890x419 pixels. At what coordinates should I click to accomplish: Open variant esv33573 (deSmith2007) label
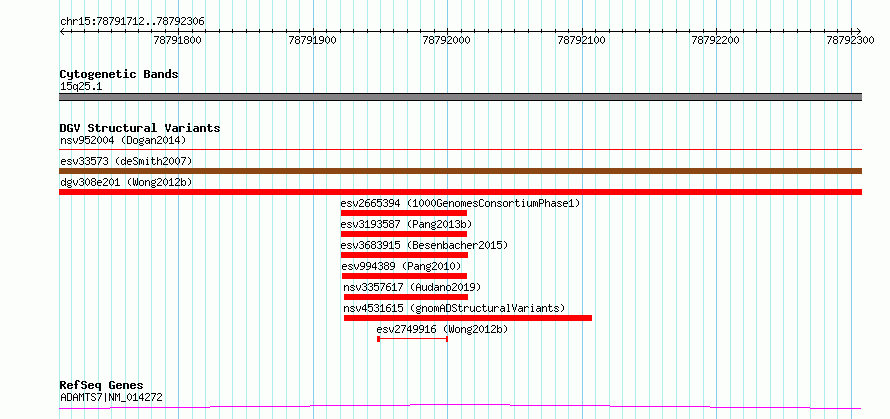(126, 161)
